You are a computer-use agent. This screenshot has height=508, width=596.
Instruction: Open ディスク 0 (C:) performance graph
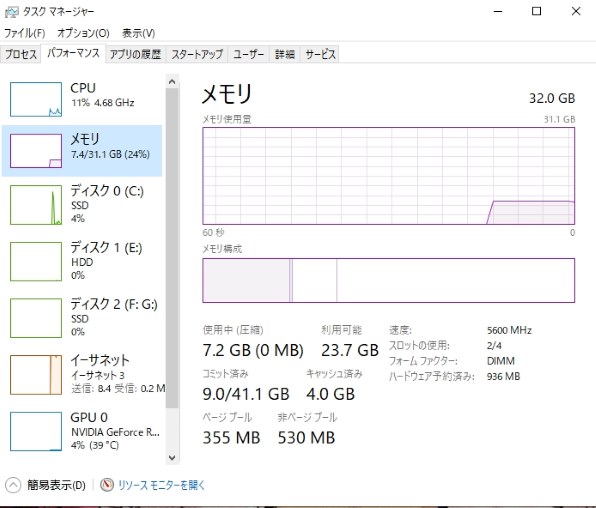point(82,205)
